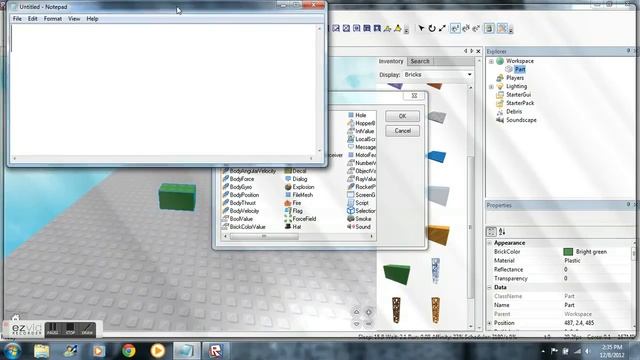
Task: Click the Alphabetical sort button in Properties
Action: [x=502, y=232]
